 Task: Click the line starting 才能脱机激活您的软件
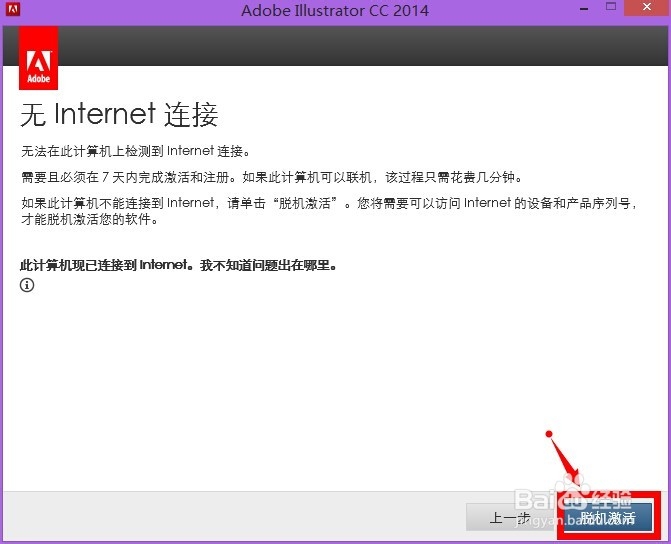coord(89,219)
